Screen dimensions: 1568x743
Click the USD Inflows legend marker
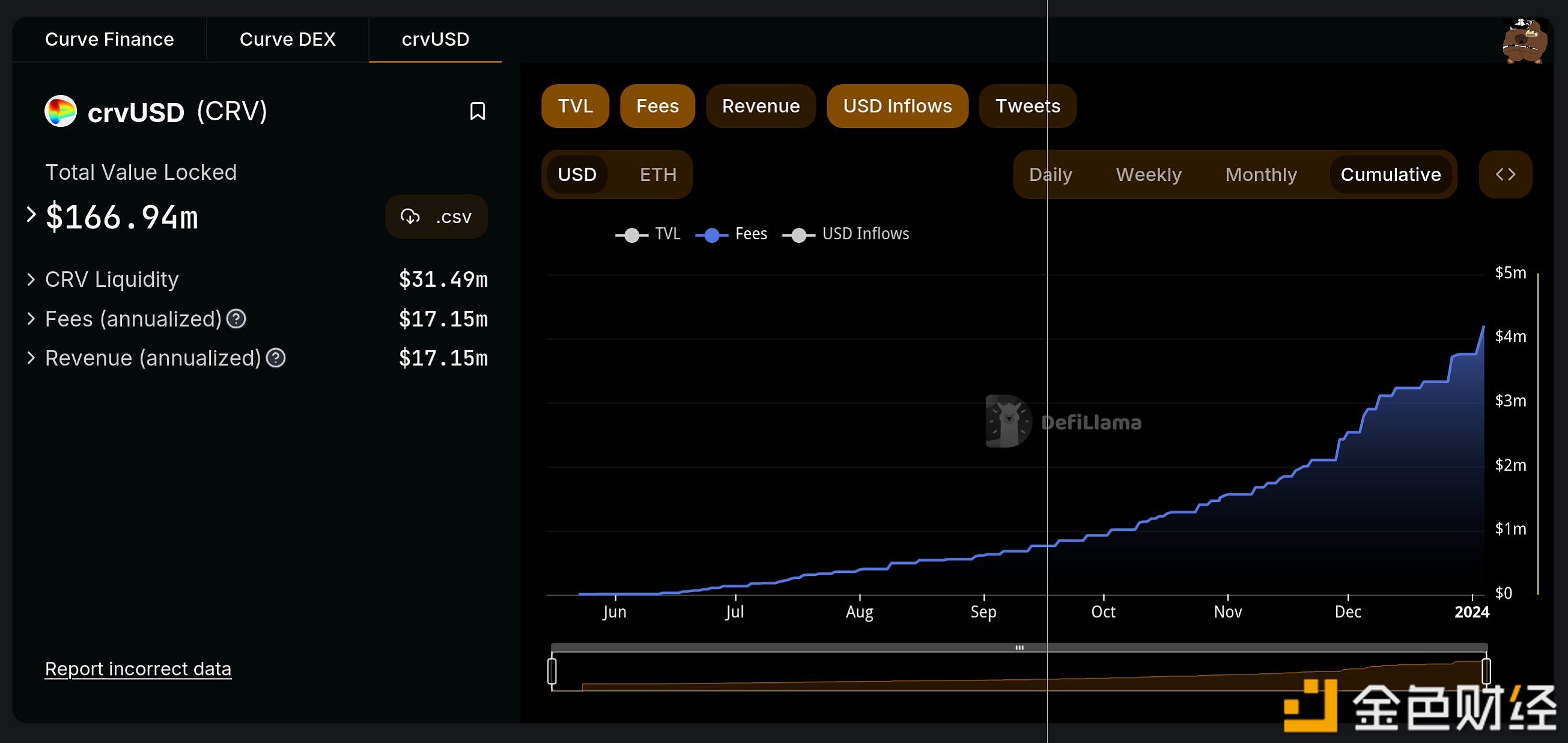[798, 234]
